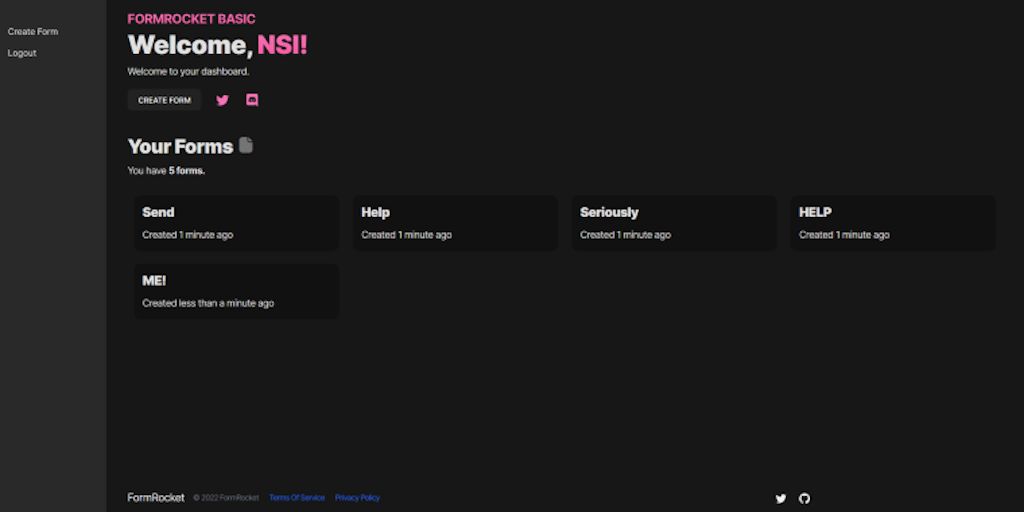Click the 'Created less than a minute ago' text

(208, 303)
